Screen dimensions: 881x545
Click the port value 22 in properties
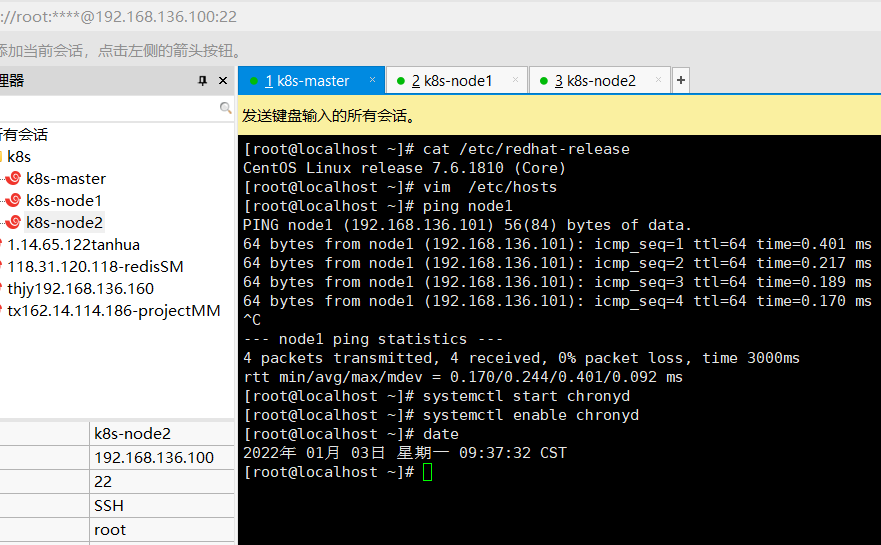pyautogui.click(x=162, y=482)
